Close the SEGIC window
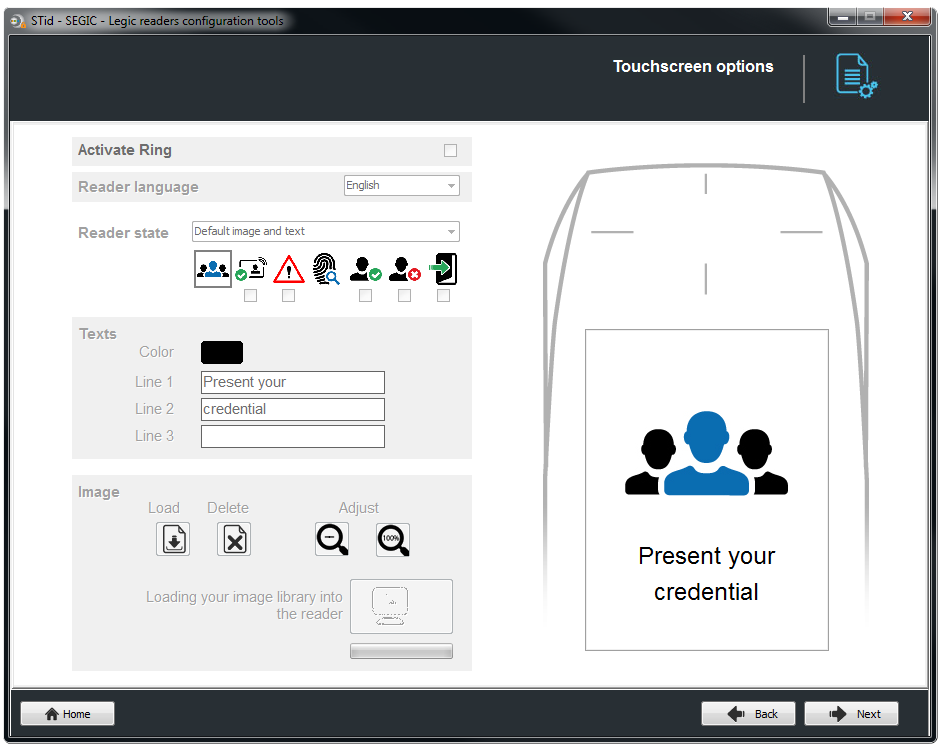 tap(908, 17)
